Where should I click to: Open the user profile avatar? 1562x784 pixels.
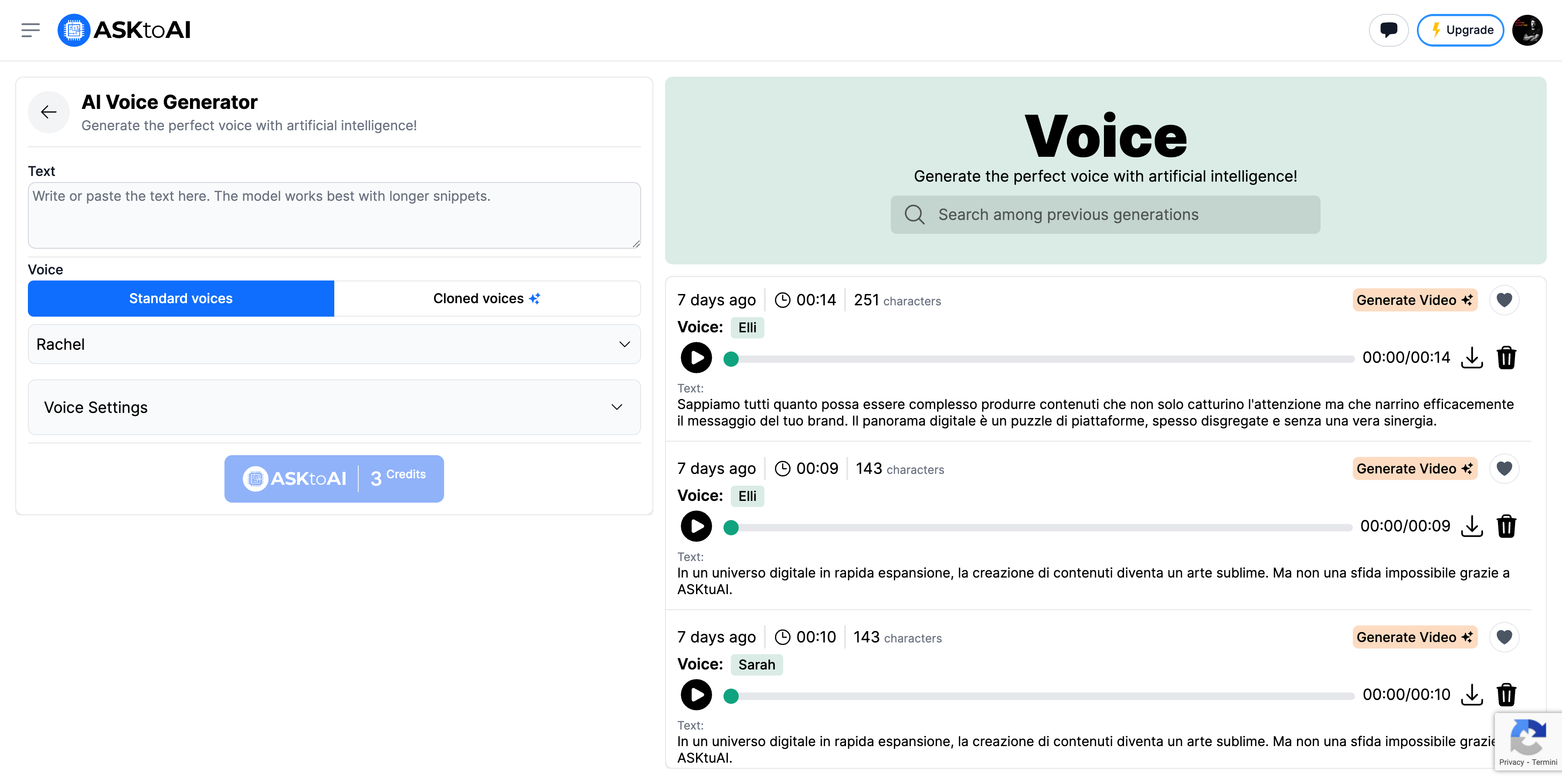coord(1526,30)
